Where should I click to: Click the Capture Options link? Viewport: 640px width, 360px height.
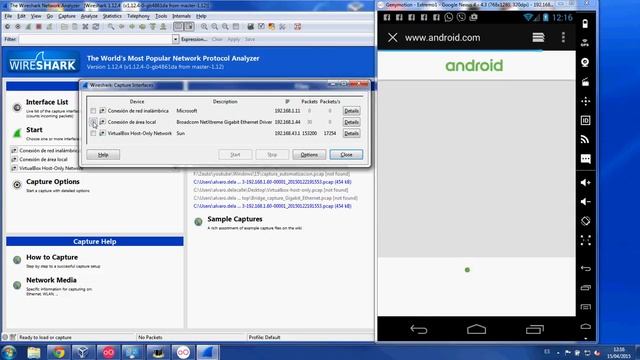[53, 182]
